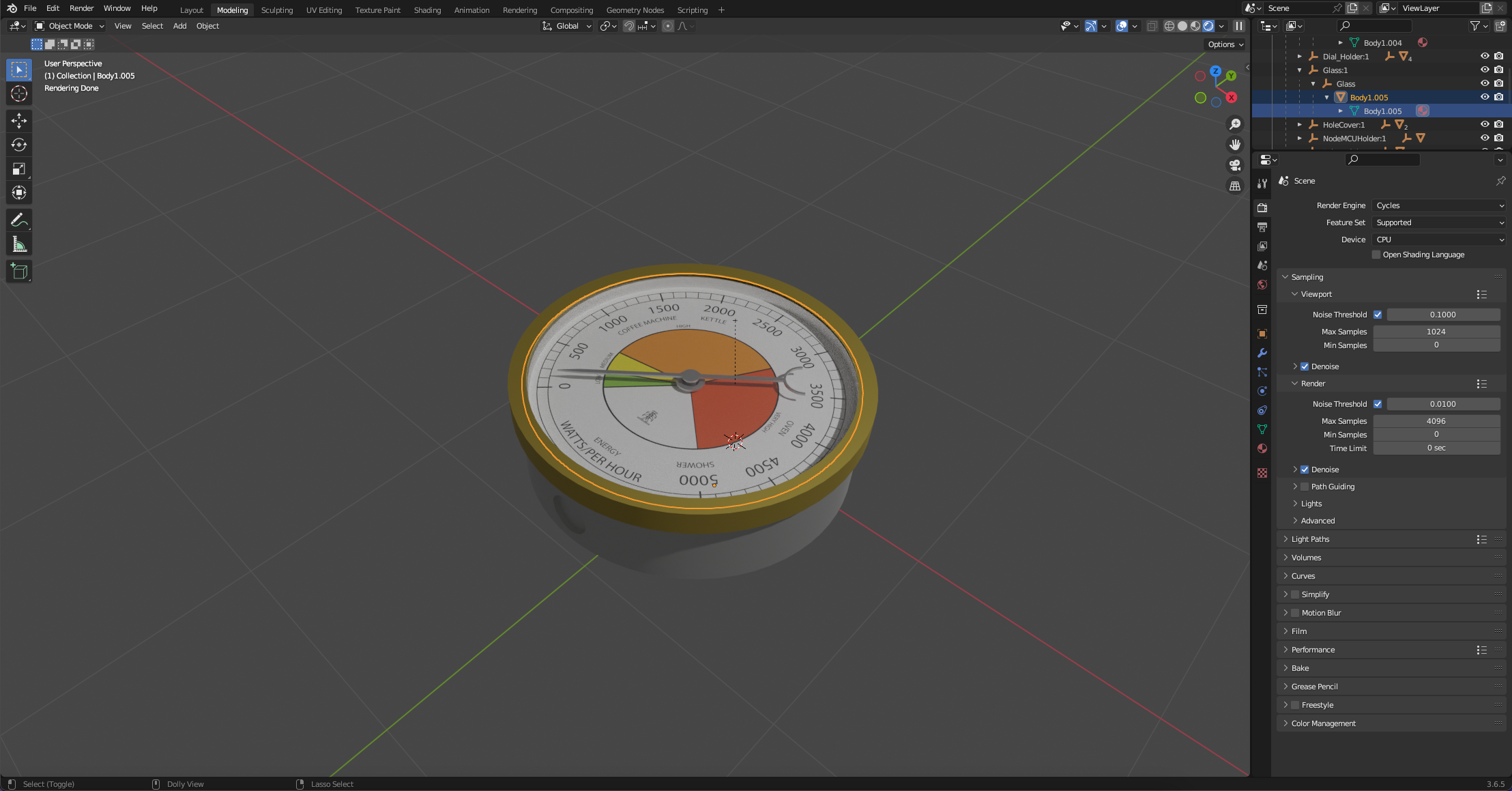Activate the Move tool

(19, 121)
